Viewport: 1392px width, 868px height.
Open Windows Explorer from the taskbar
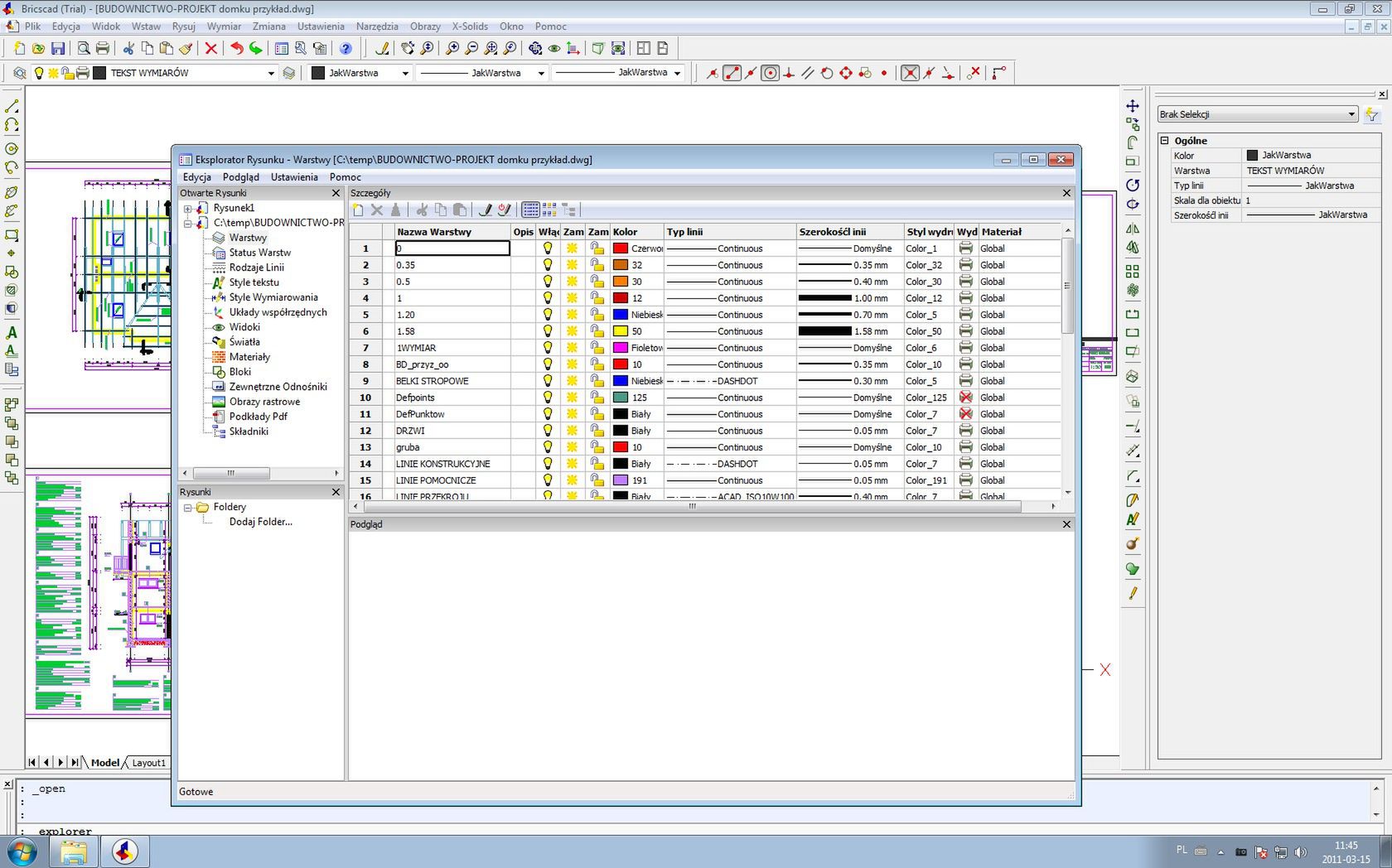tap(74, 851)
